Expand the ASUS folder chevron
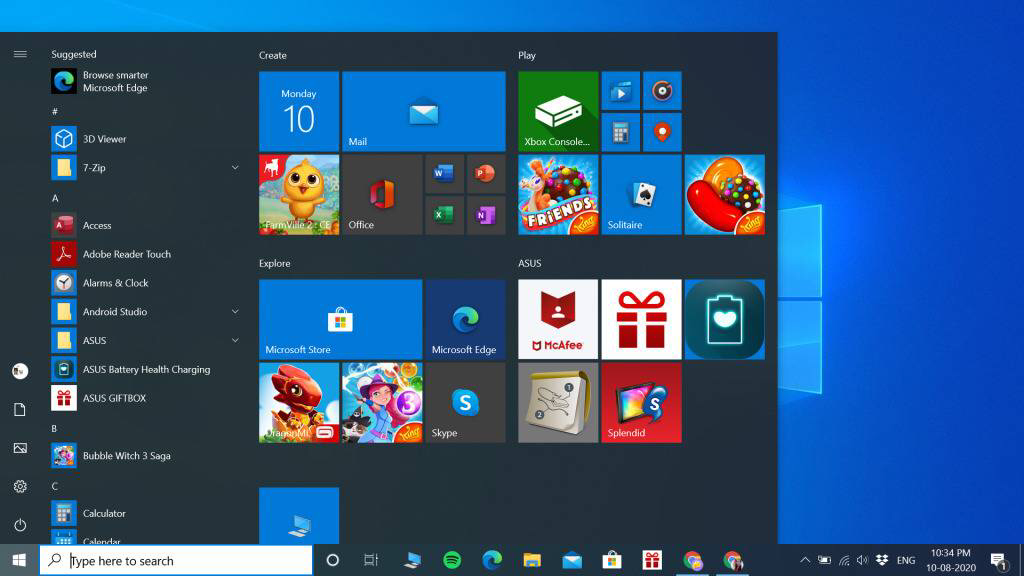The height and width of the screenshot is (576, 1024). (235, 340)
